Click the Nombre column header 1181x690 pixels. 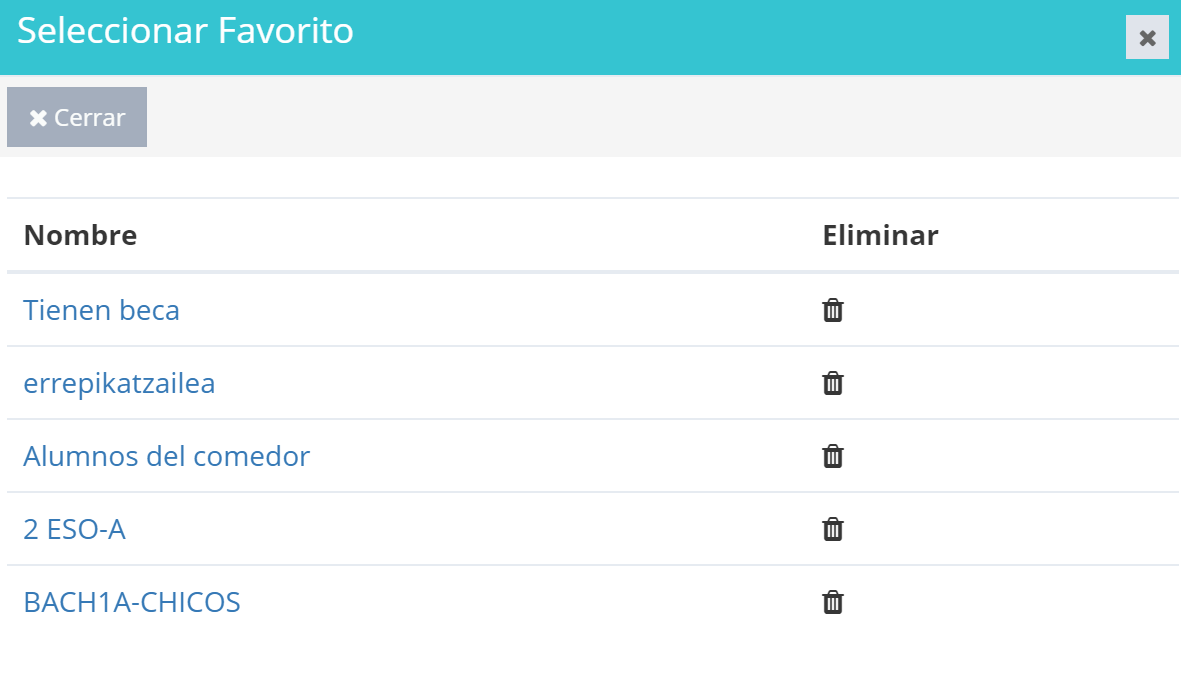pyautogui.click(x=81, y=235)
